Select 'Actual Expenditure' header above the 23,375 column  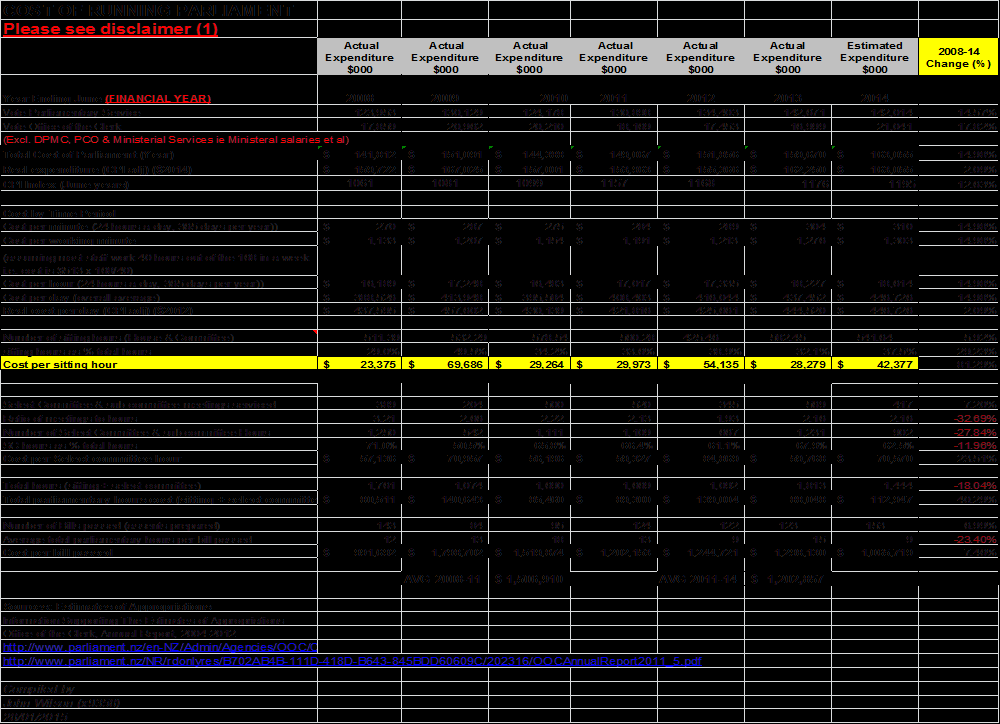[360, 57]
